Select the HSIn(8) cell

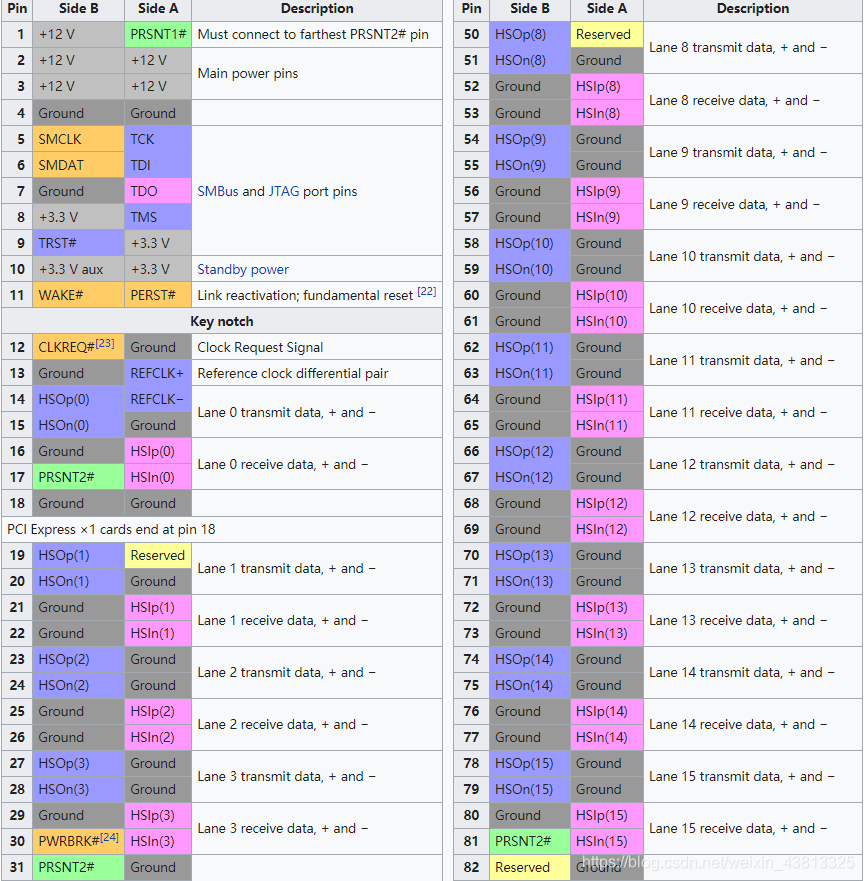(607, 113)
